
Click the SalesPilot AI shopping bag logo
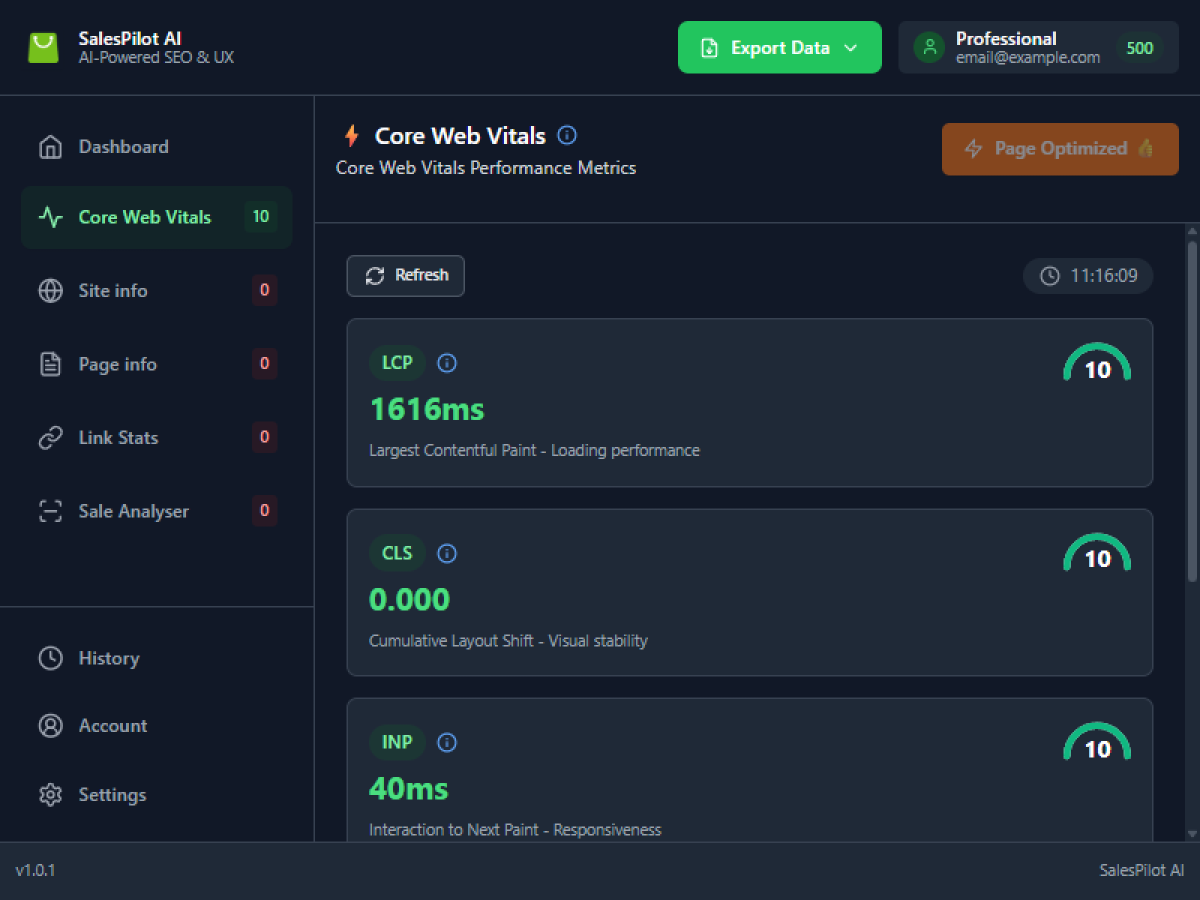(43, 48)
